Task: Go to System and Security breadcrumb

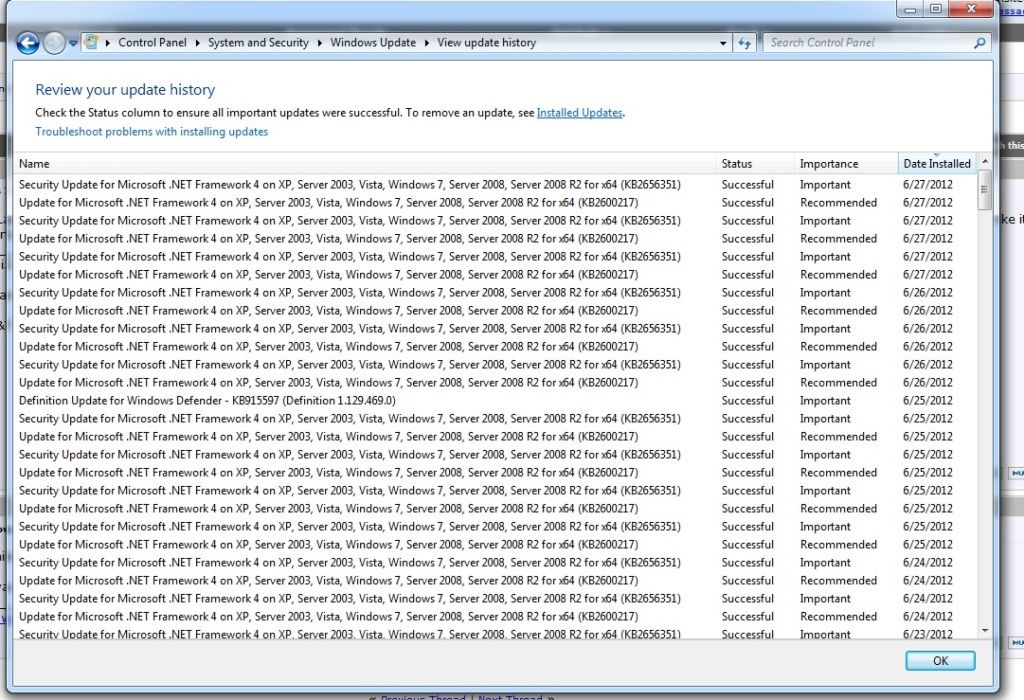Action: coord(258,42)
